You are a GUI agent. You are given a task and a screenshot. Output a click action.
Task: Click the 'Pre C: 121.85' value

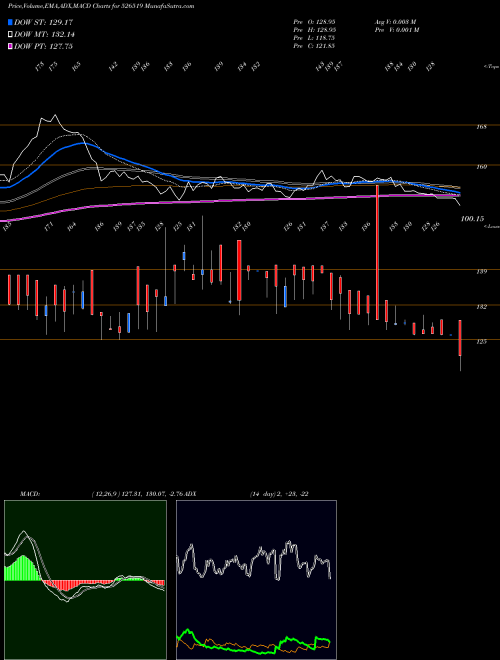click(314, 46)
